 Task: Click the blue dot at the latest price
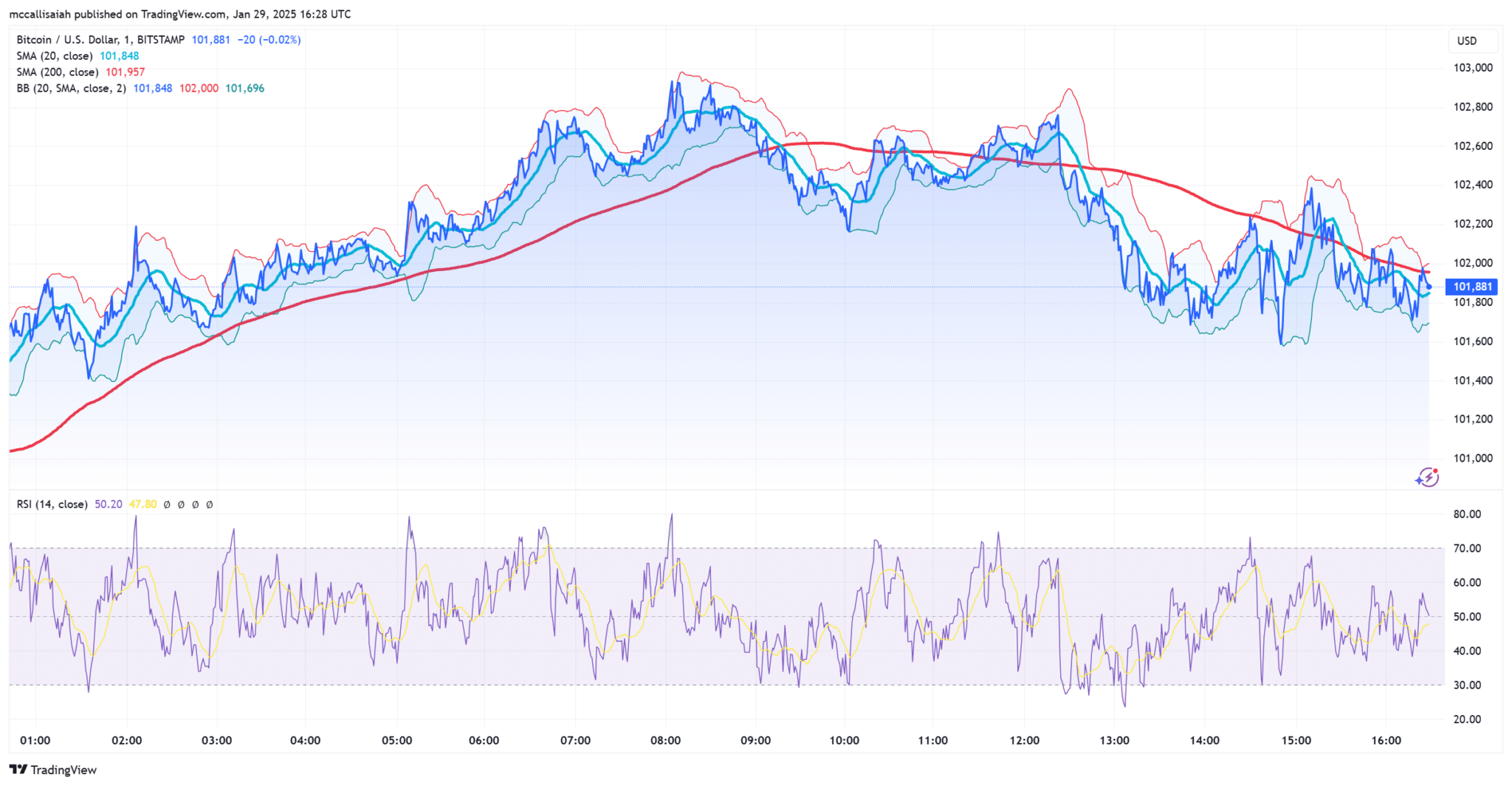(1429, 287)
